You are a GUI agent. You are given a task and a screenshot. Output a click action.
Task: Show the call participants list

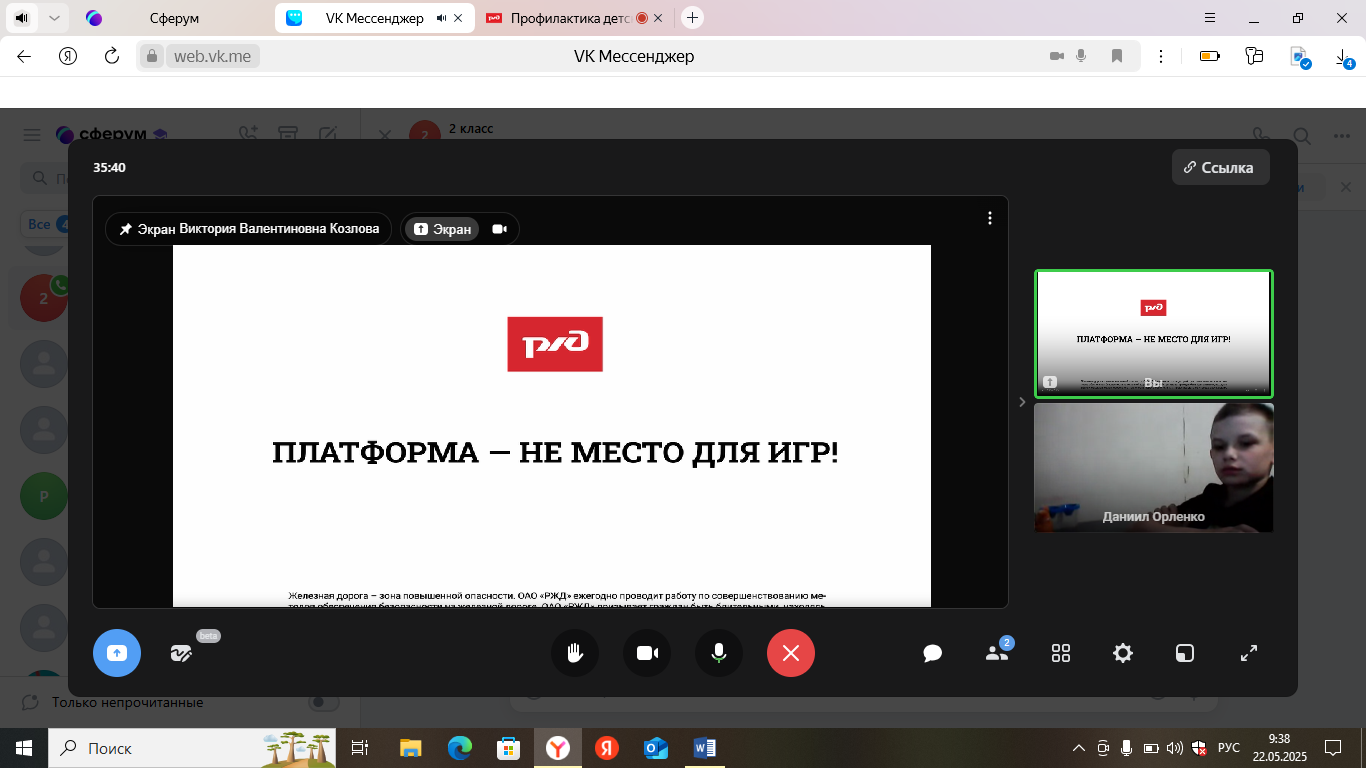pyautogui.click(x=997, y=653)
